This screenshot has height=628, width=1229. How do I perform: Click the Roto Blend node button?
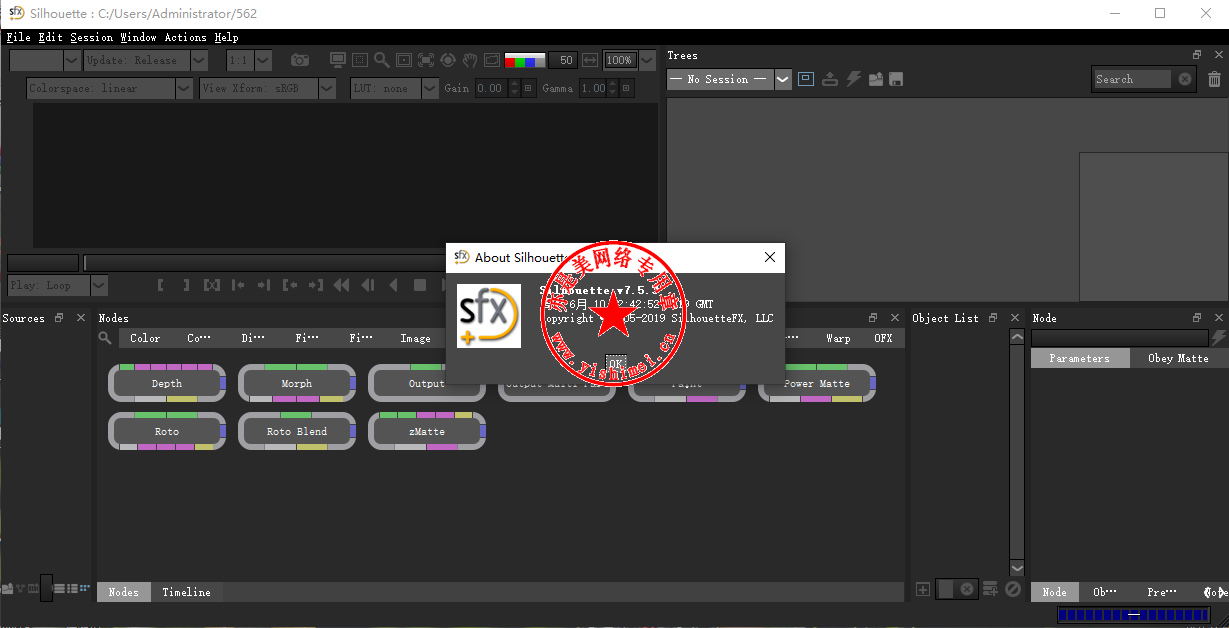click(x=297, y=431)
